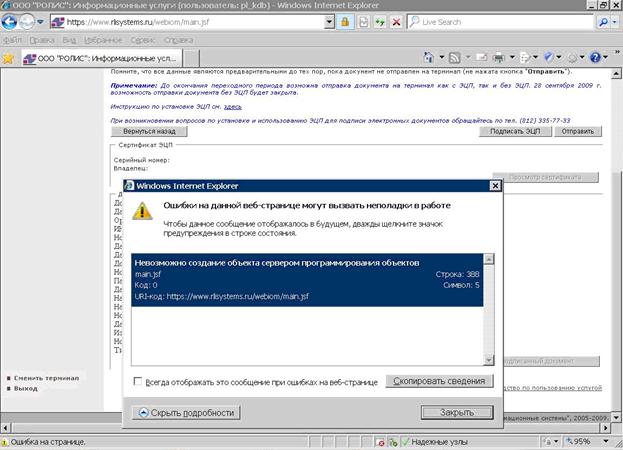Click the ООО РОЛИС window title bar icon
Image resolution: width=623 pixels, height=450 pixels.
6,5
